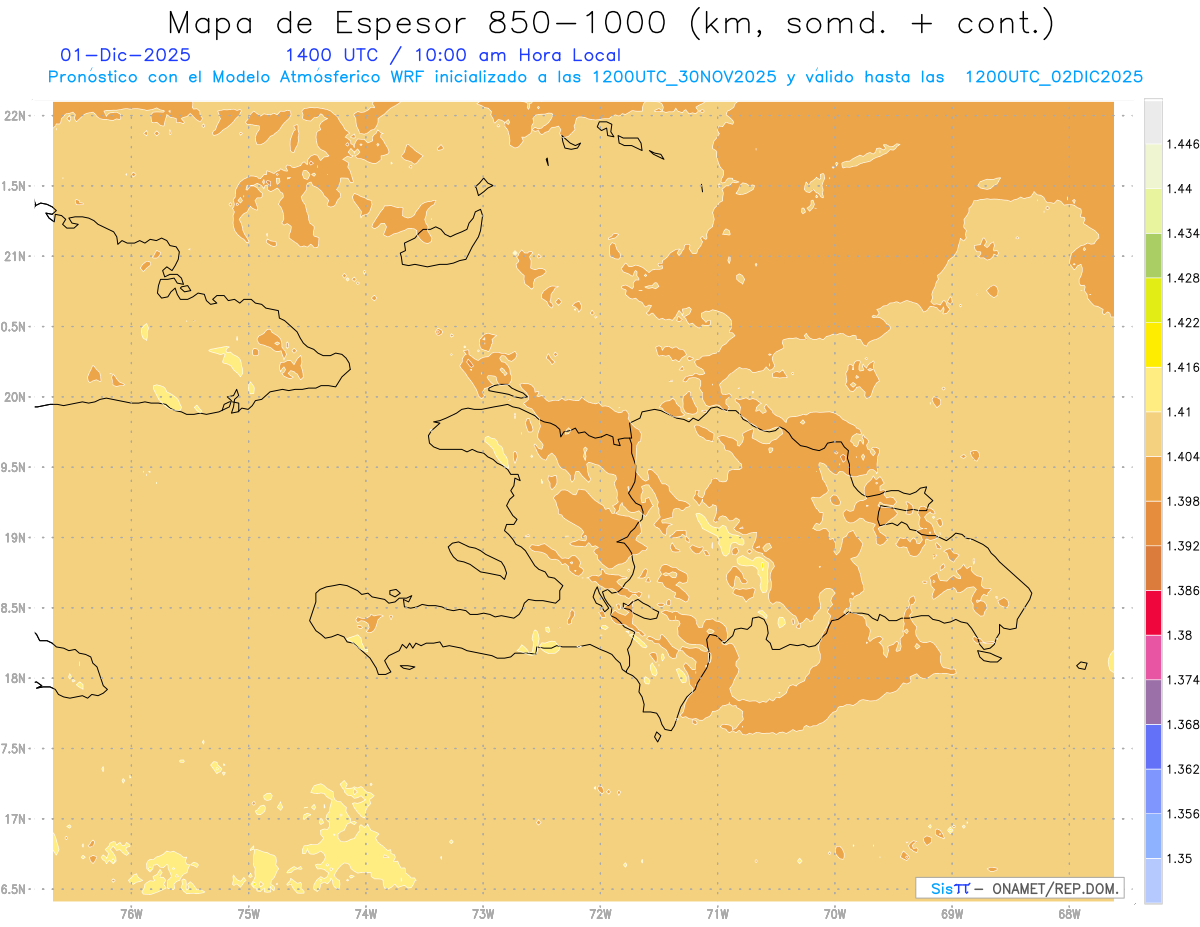The height and width of the screenshot is (927, 1200).
Task: Click the '22N' latitude axis label
Action: pos(14,115)
